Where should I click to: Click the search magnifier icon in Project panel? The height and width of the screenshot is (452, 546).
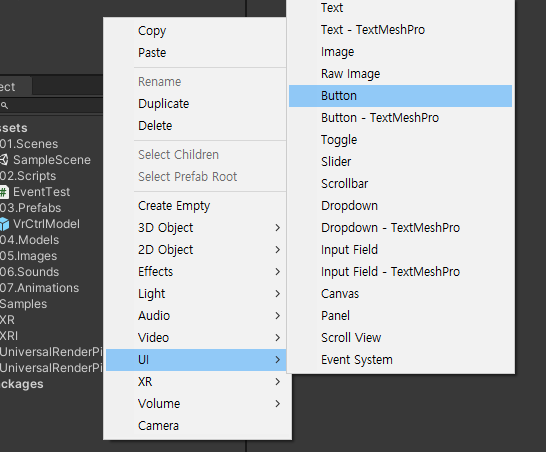[x=4, y=105]
